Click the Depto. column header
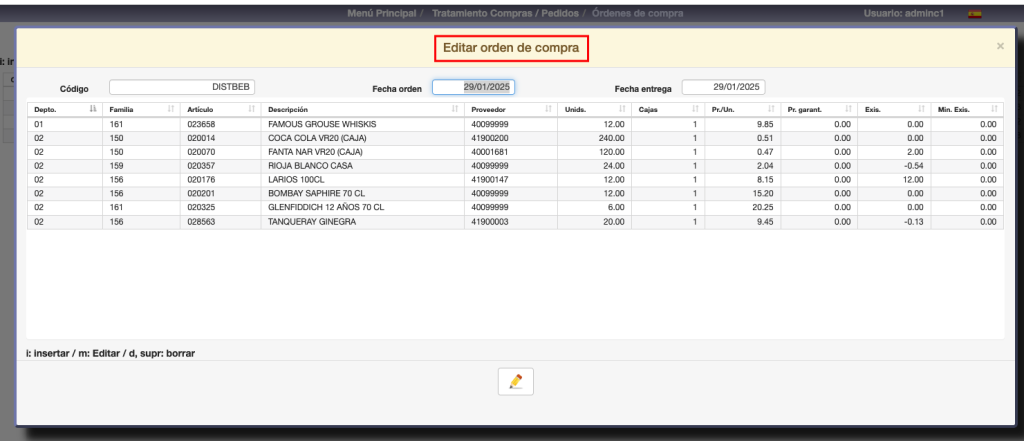 coord(65,109)
